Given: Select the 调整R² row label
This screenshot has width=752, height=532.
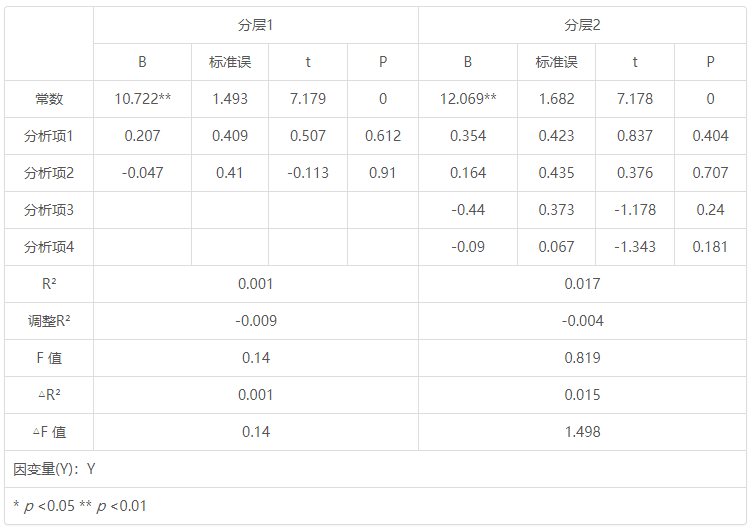Looking at the screenshot, I should (x=49, y=321).
